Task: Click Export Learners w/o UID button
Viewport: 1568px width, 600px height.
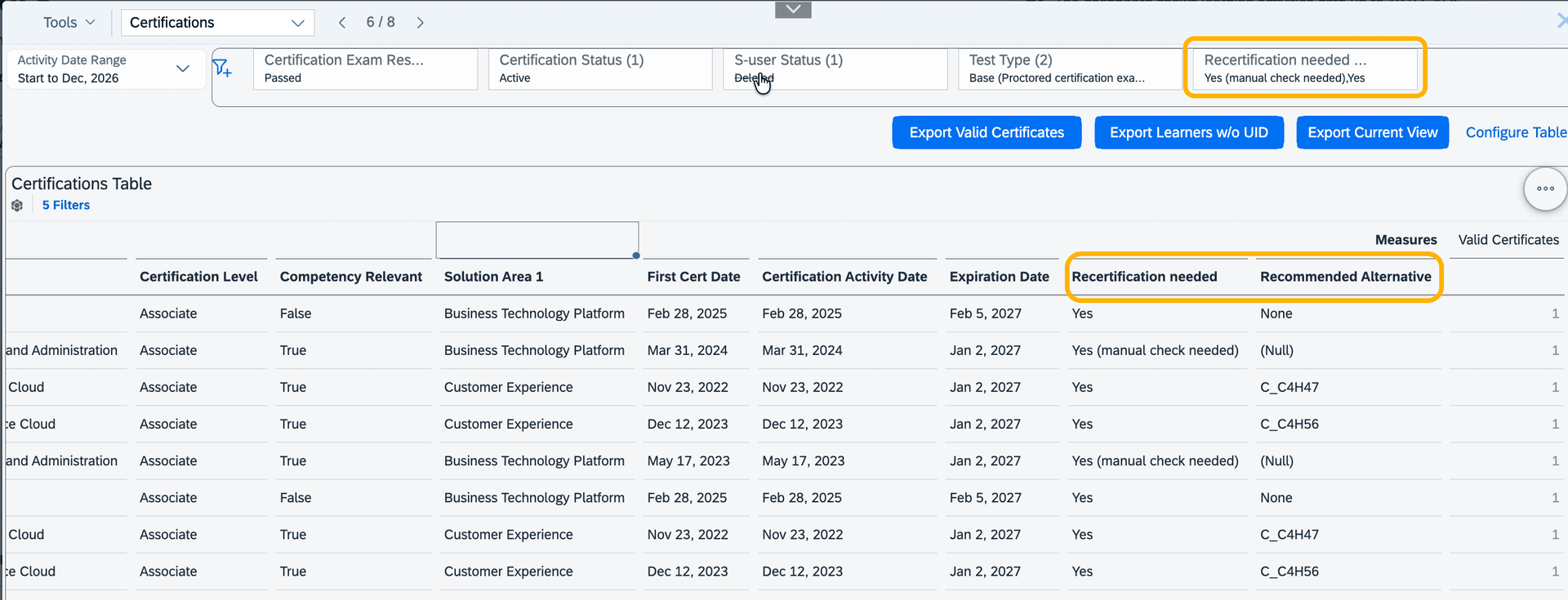Action: coord(1188,132)
